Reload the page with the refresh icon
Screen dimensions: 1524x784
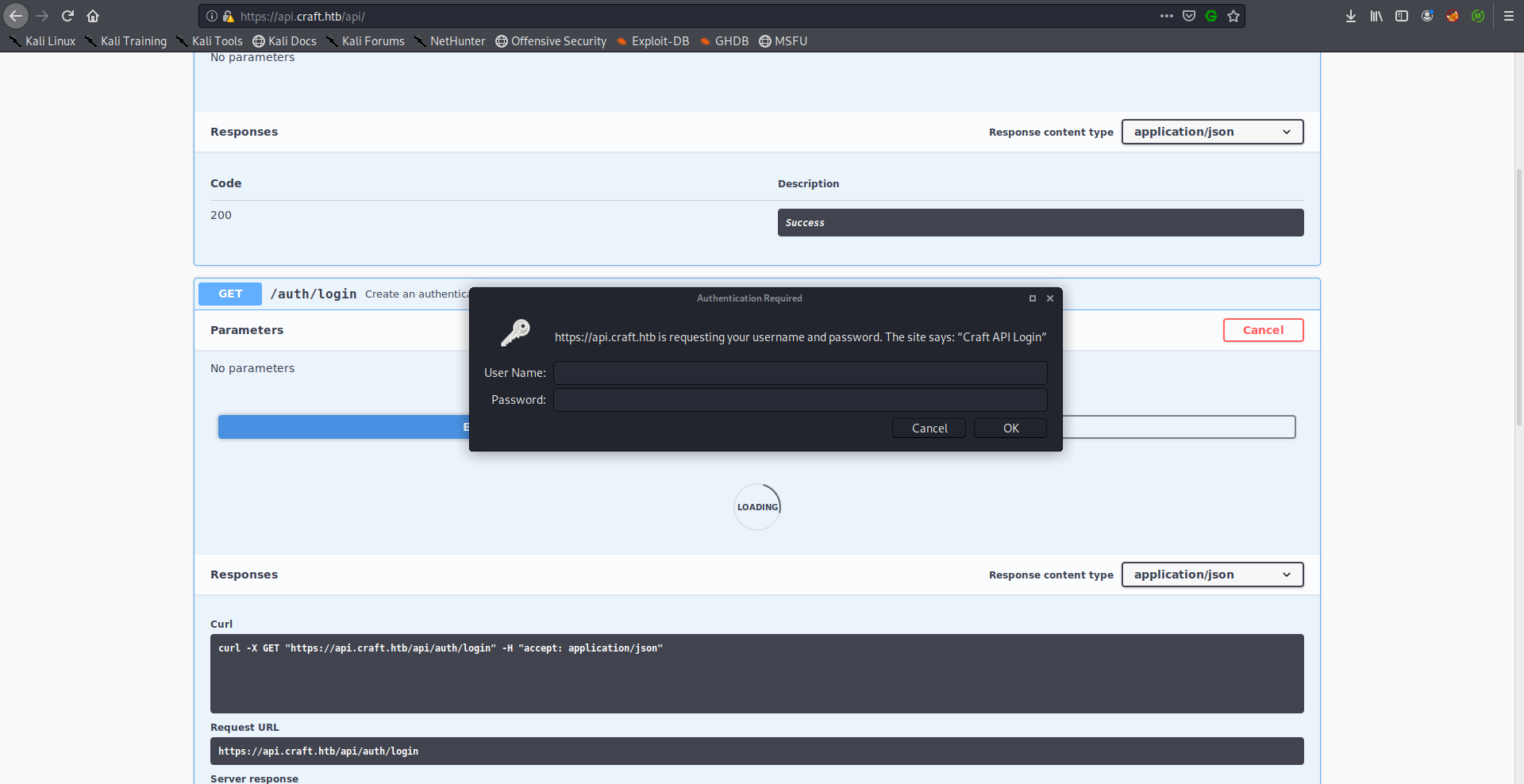click(x=67, y=16)
